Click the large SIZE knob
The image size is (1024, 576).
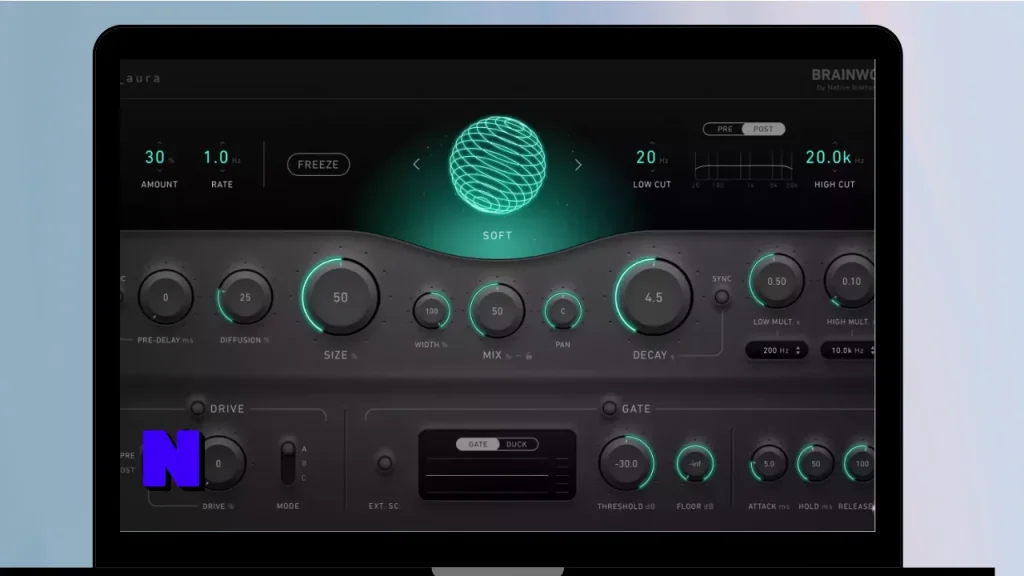[340, 297]
